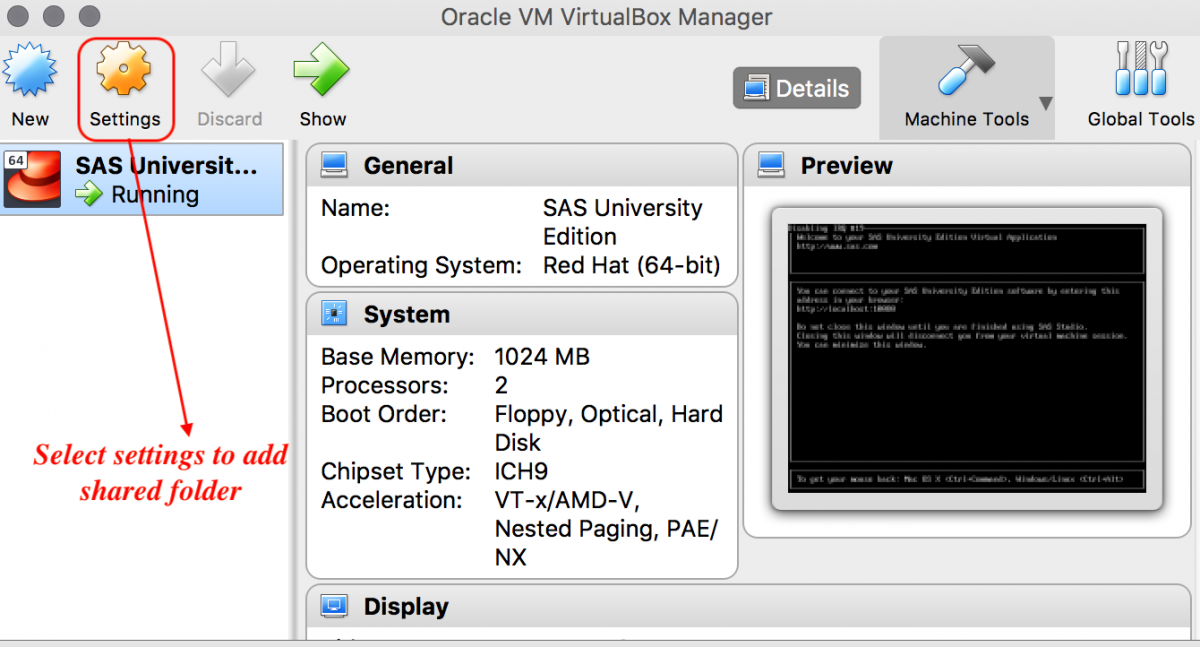
Task: Click the icon next to the Display header
Action: click(x=335, y=606)
